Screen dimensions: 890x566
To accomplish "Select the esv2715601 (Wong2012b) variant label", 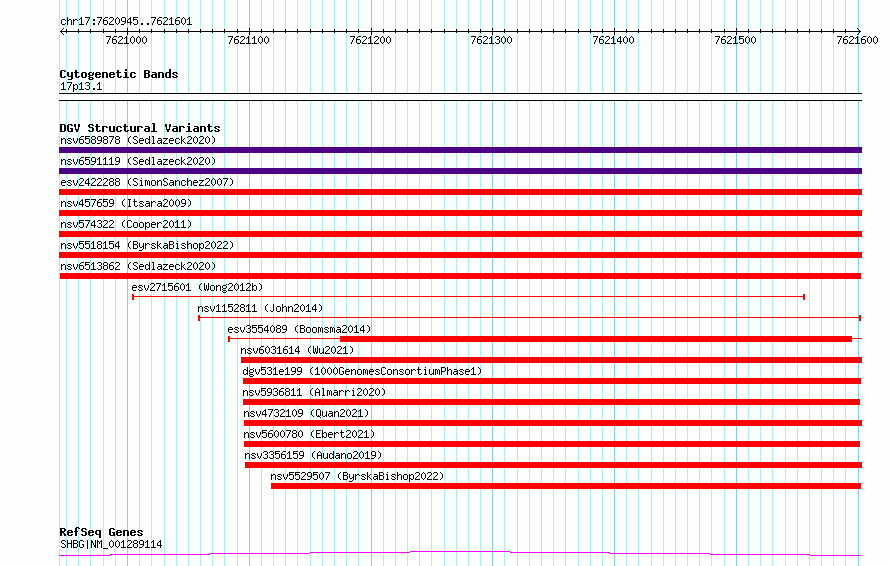I will (197, 287).
